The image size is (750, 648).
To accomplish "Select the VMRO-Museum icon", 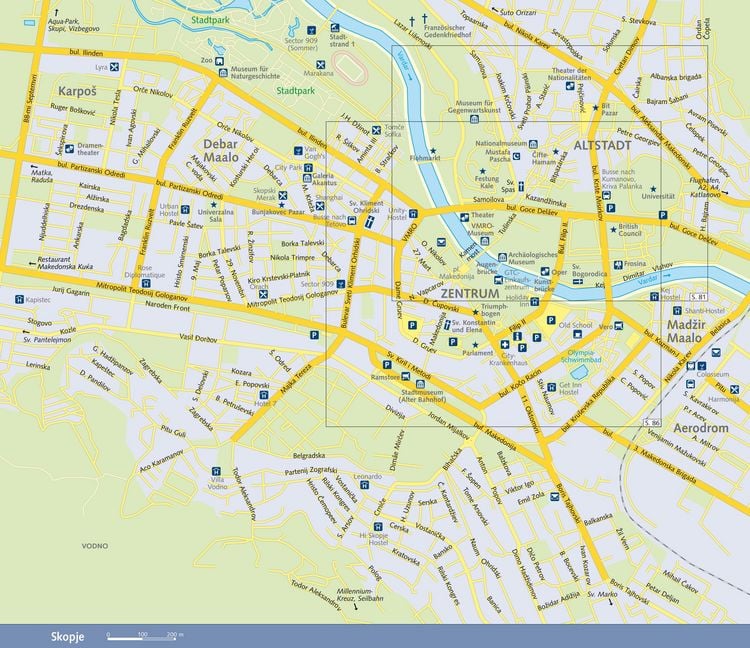I will coord(485,241).
